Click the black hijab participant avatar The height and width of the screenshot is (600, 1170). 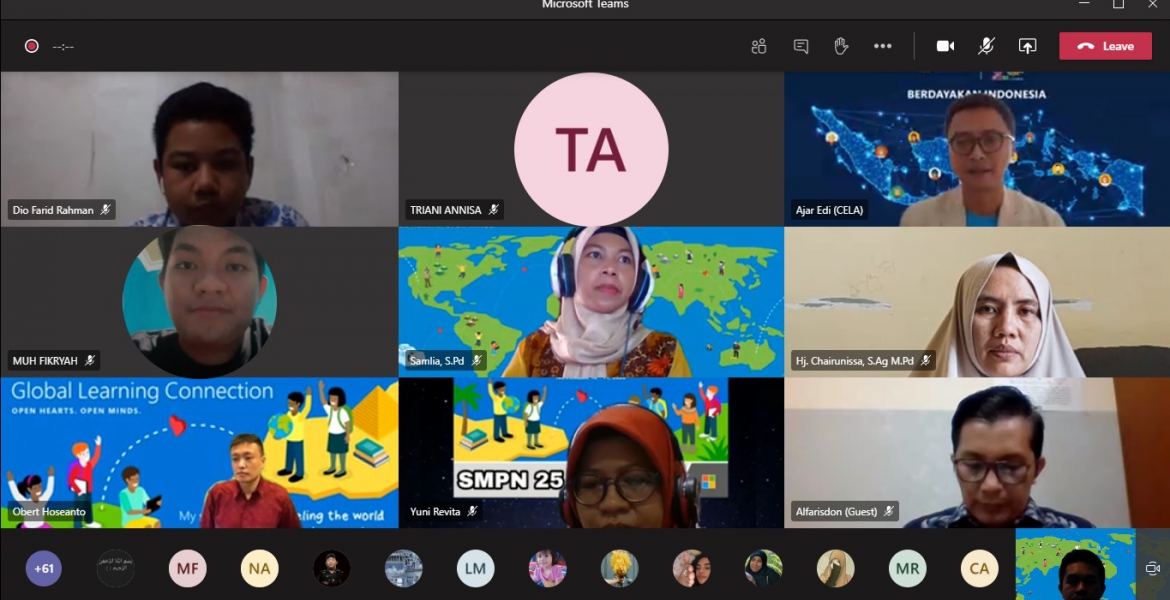tap(763, 569)
